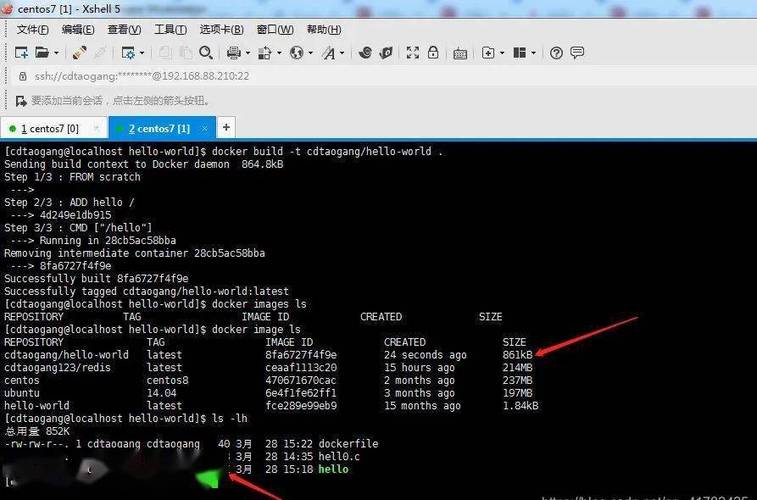Close the '2 centos7 [1]' tab
This screenshot has height=500, width=757.
click(x=205, y=128)
